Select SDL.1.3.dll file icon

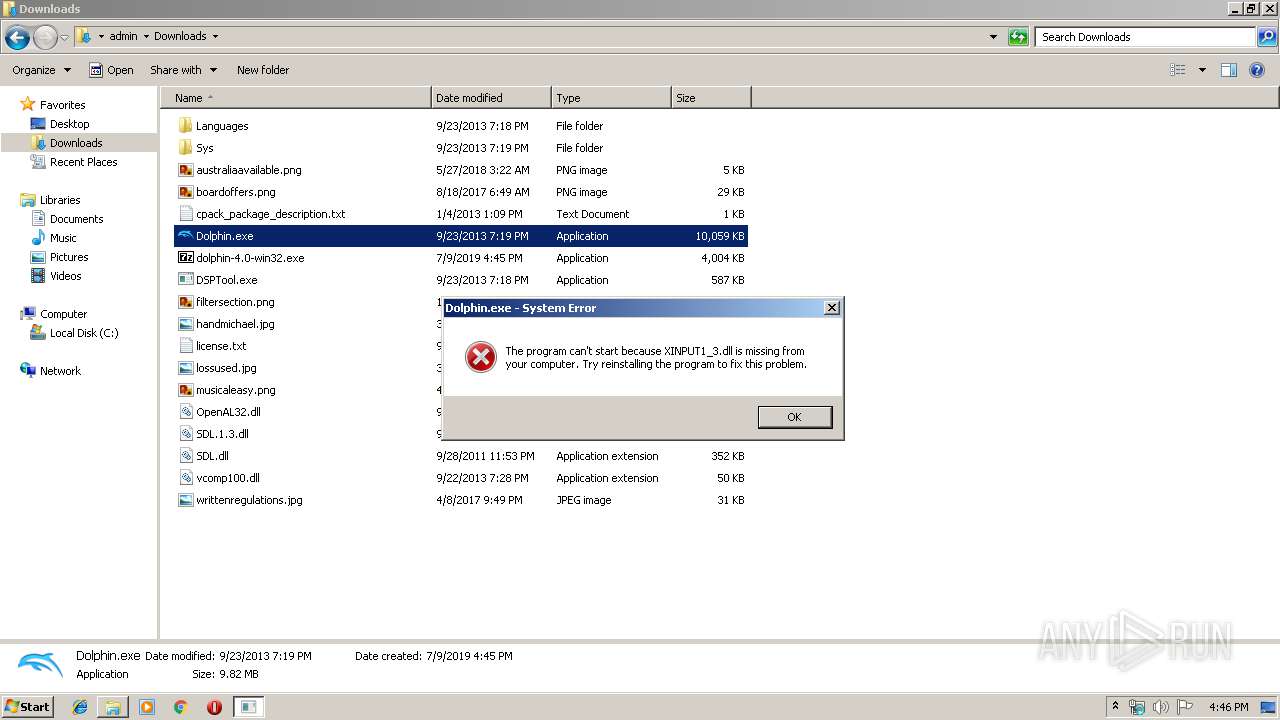click(185, 434)
